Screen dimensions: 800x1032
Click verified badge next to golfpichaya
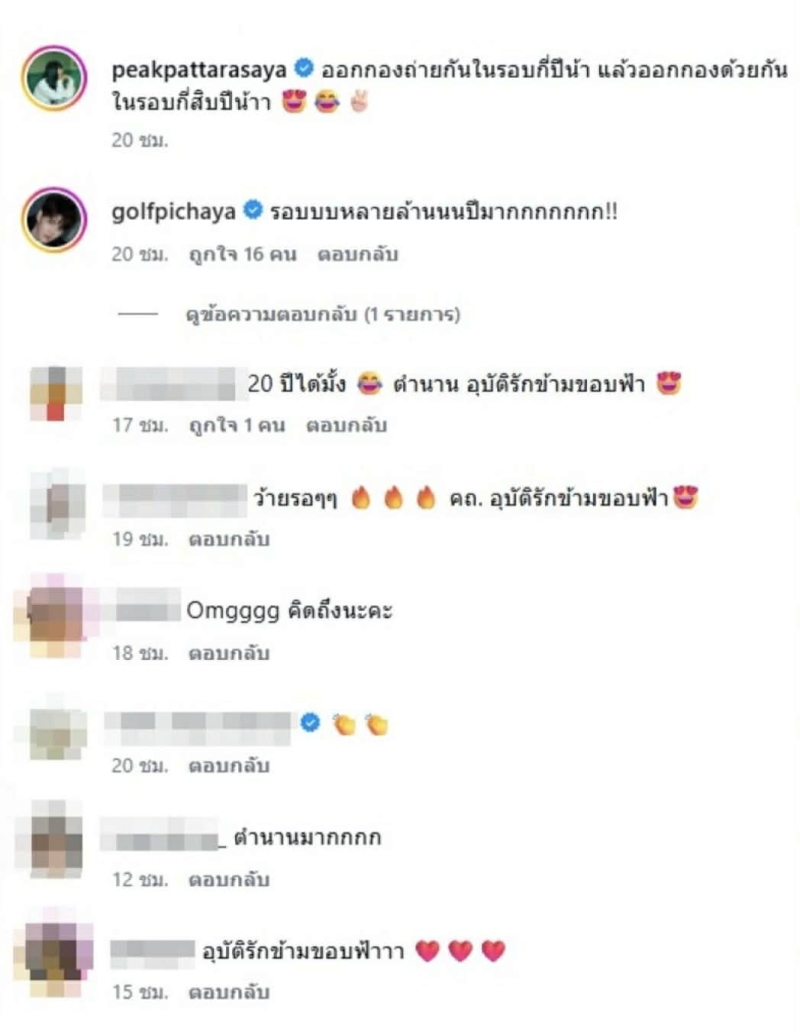pyautogui.click(x=253, y=210)
